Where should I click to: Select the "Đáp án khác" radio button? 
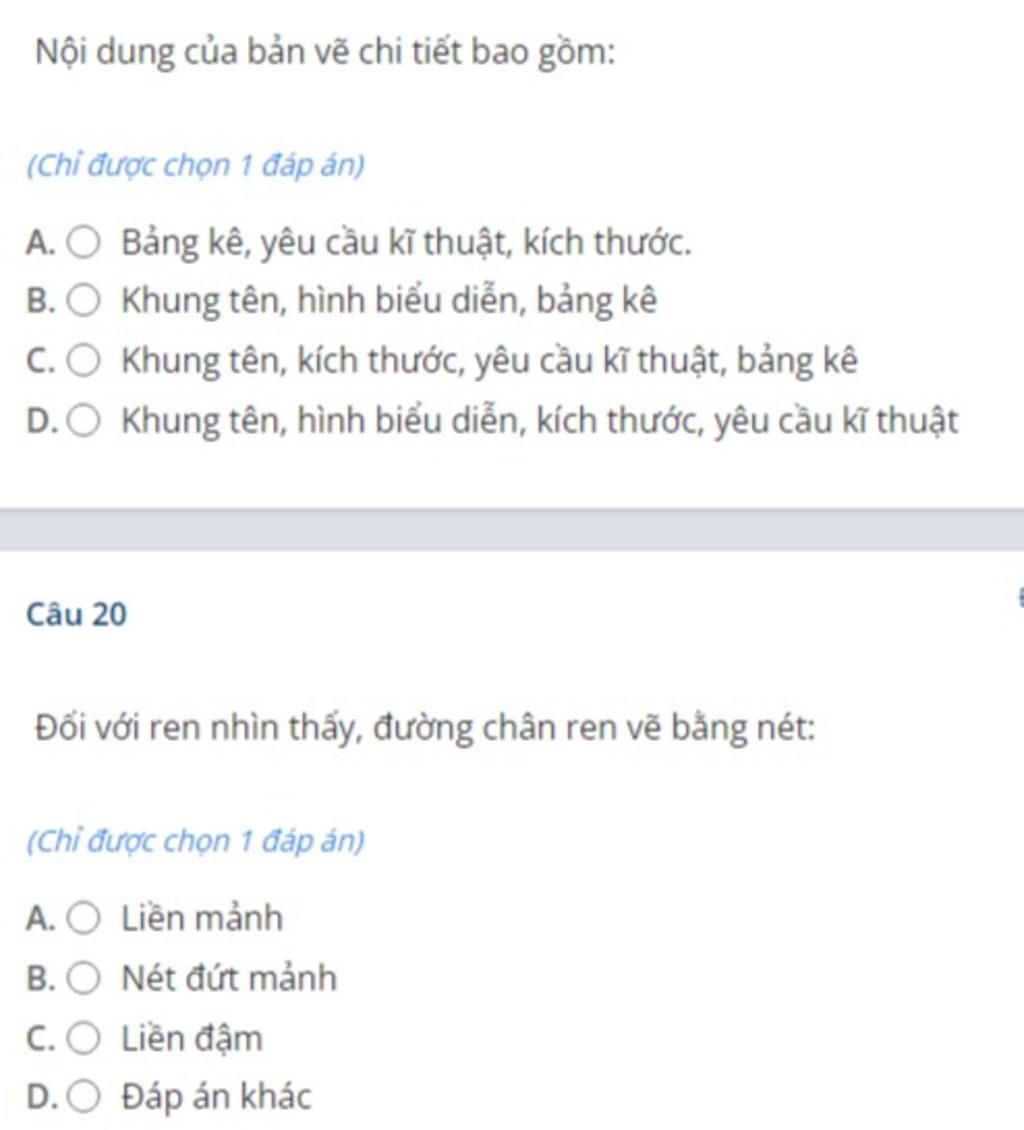tap(83, 1097)
